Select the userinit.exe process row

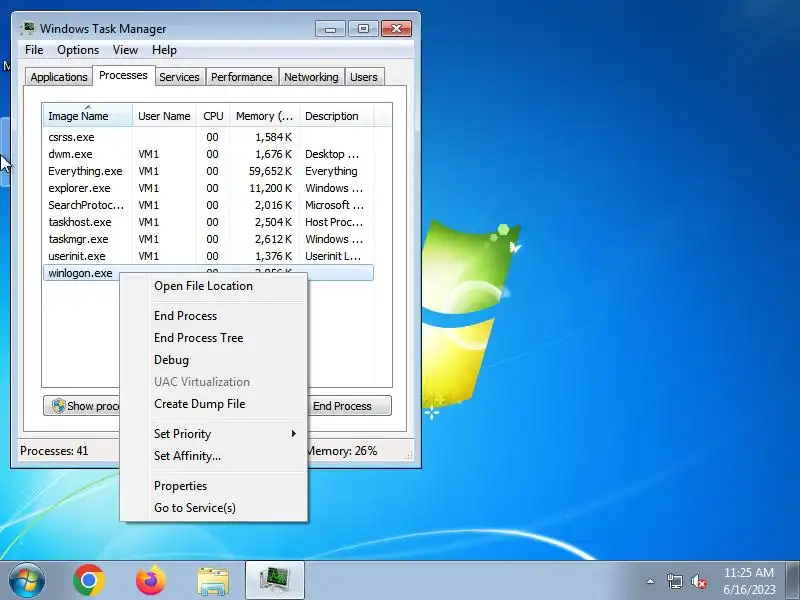[x=208, y=256]
